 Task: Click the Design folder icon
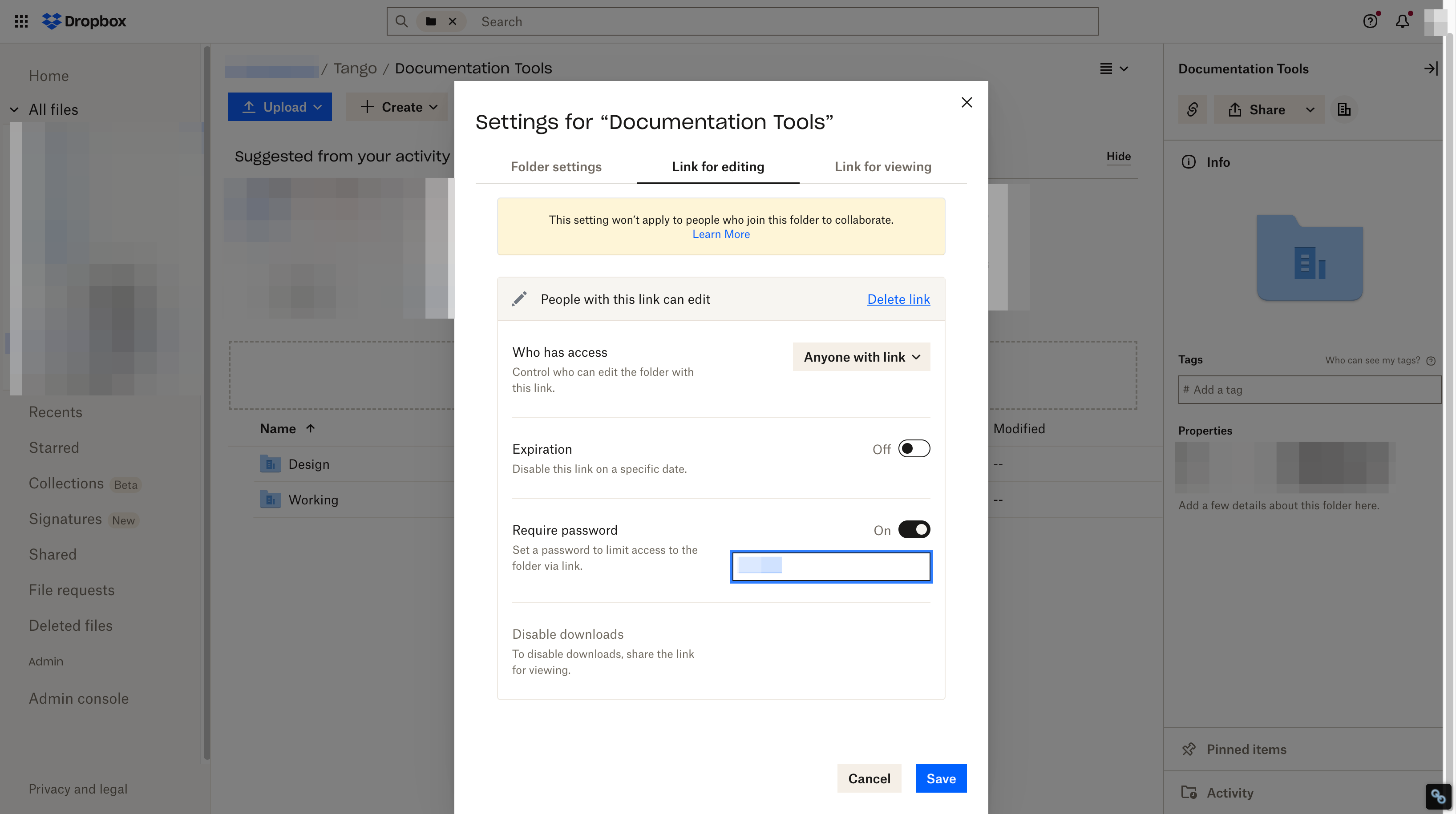click(270, 464)
